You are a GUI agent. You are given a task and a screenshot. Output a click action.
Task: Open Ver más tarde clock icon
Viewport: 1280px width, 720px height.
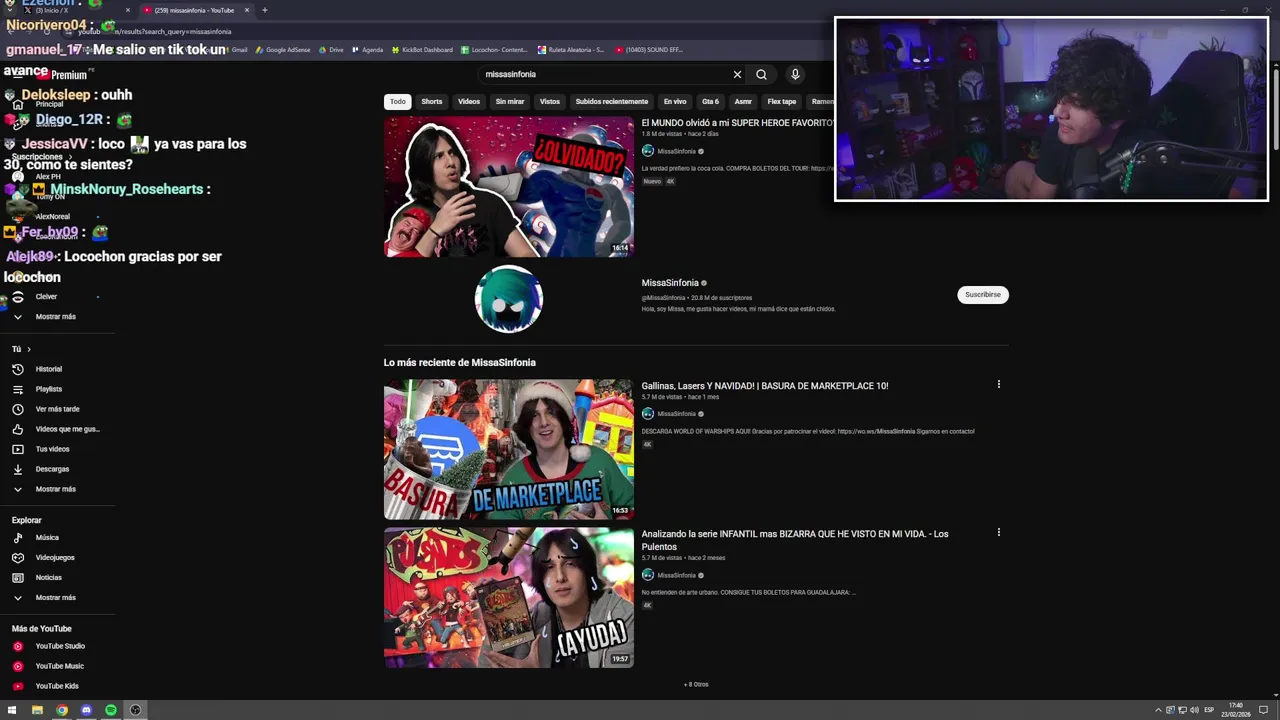pos(17,409)
